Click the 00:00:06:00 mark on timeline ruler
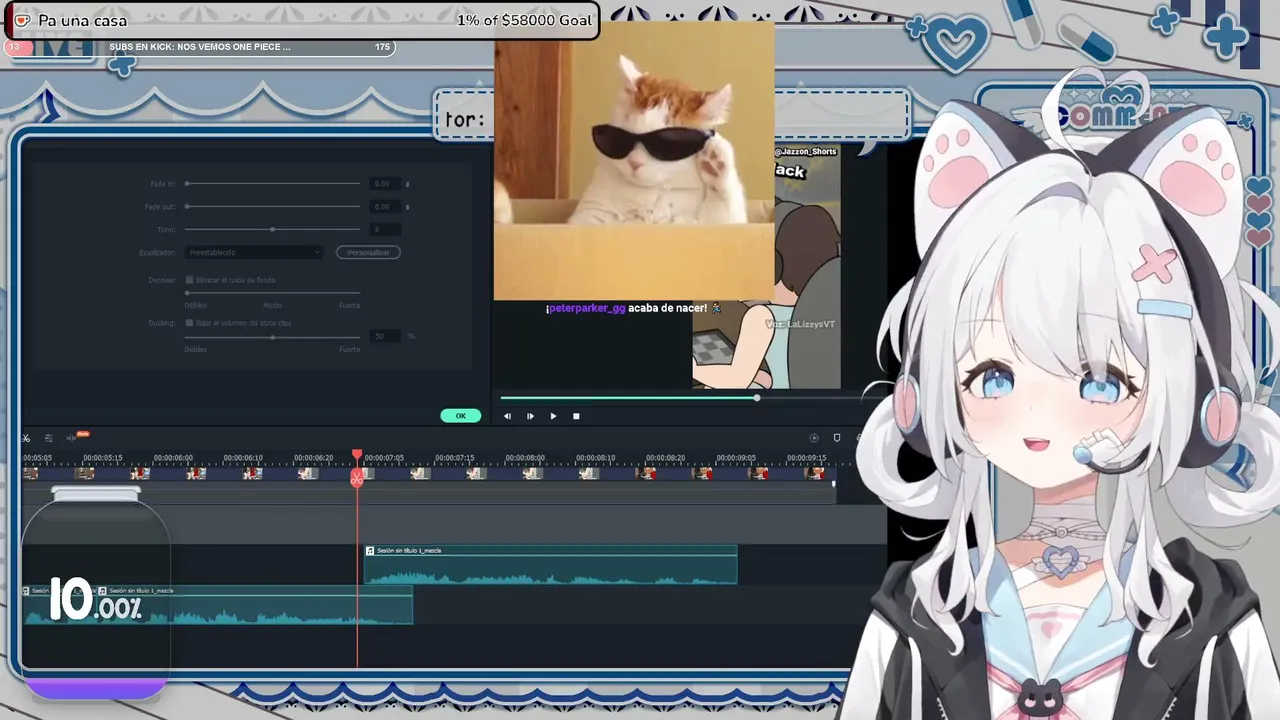This screenshot has height=720, width=1280. point(173,458)
